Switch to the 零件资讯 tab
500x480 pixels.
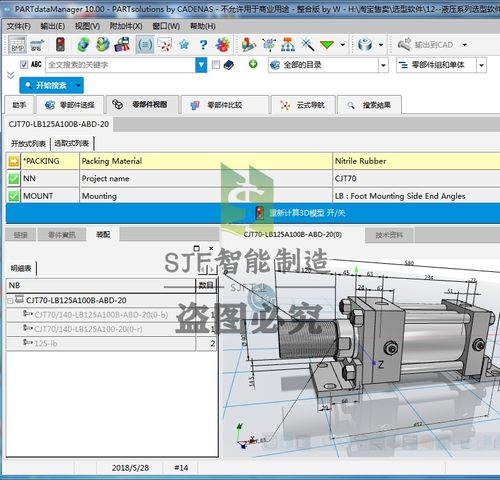[x=62, y=235]
